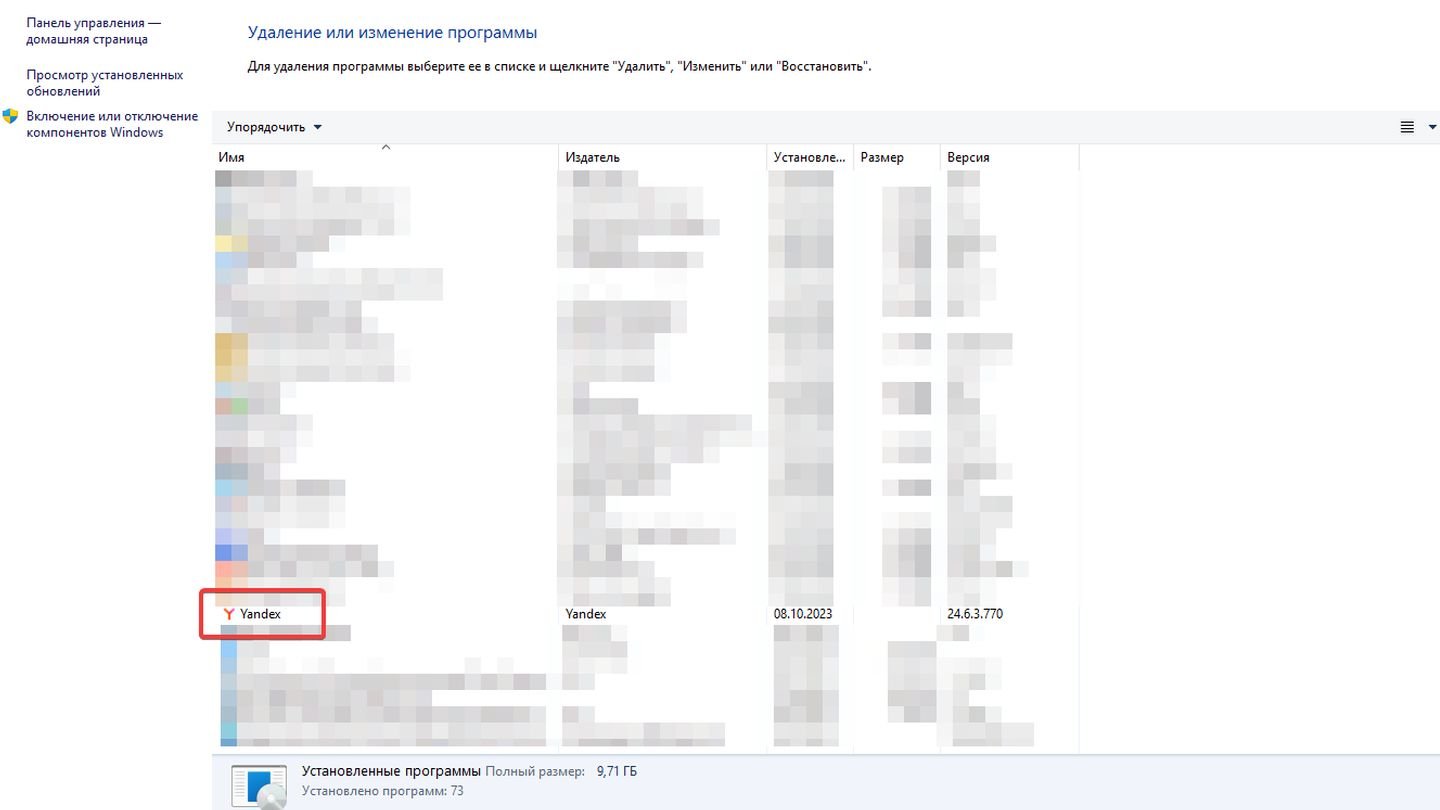
Task: Click version 24.6.3.770 cell
Action: [975, 614]
